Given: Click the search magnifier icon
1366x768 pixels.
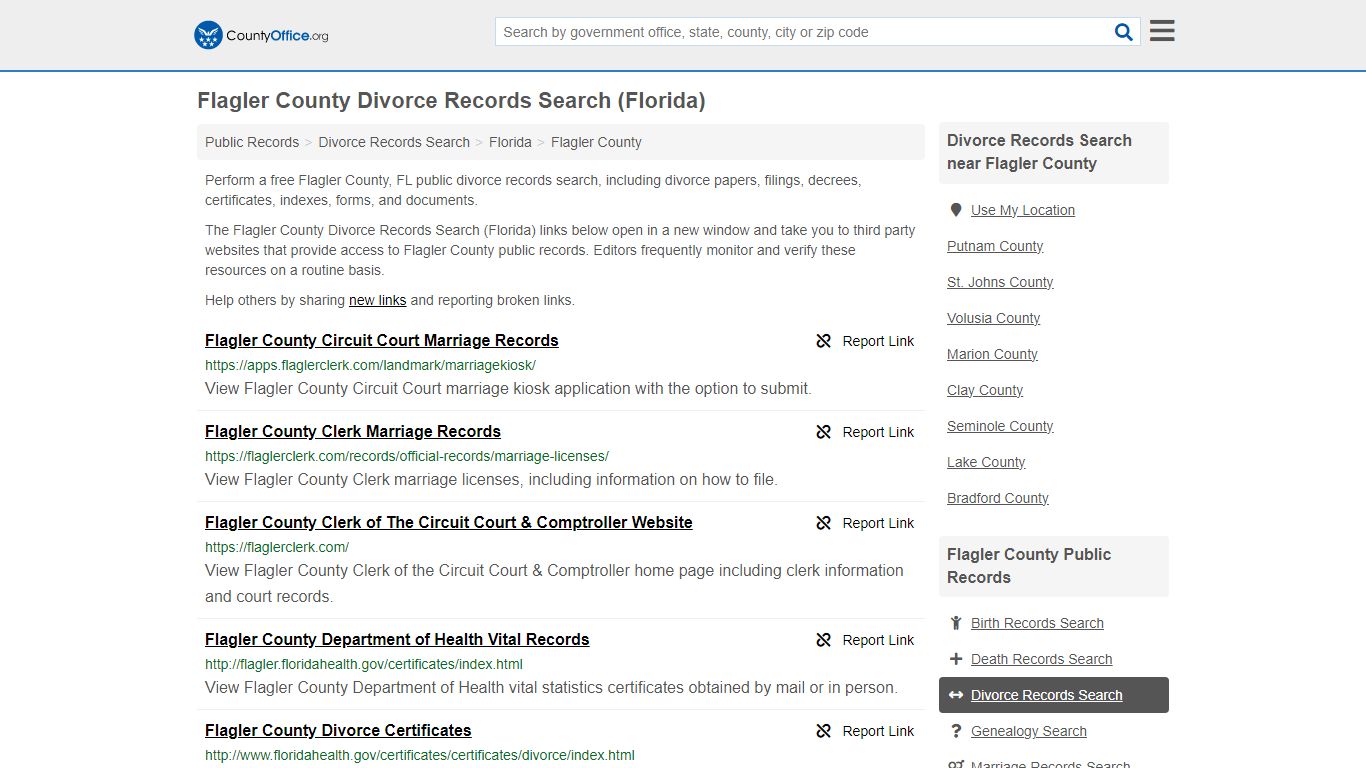Looking at the screenshot, I should click(x=1124, y=32).
